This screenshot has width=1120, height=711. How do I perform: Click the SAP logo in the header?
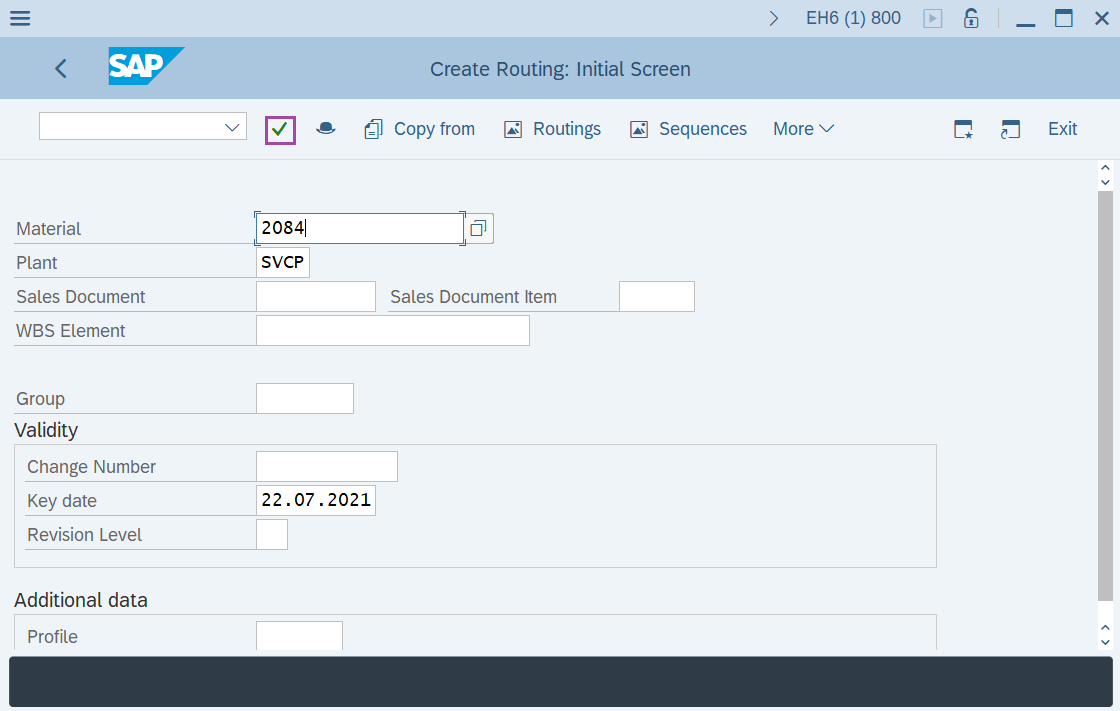click(146, 67)
